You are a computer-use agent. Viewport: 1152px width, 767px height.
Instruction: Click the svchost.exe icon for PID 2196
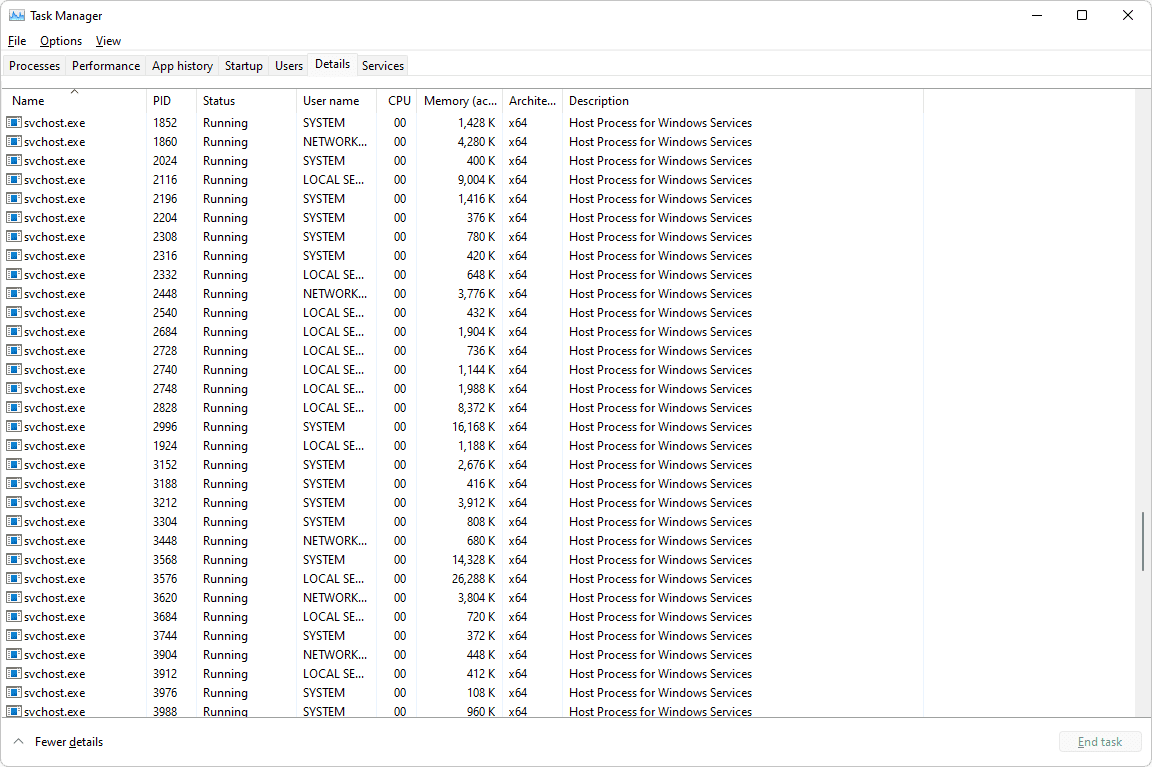click(13, 198)
